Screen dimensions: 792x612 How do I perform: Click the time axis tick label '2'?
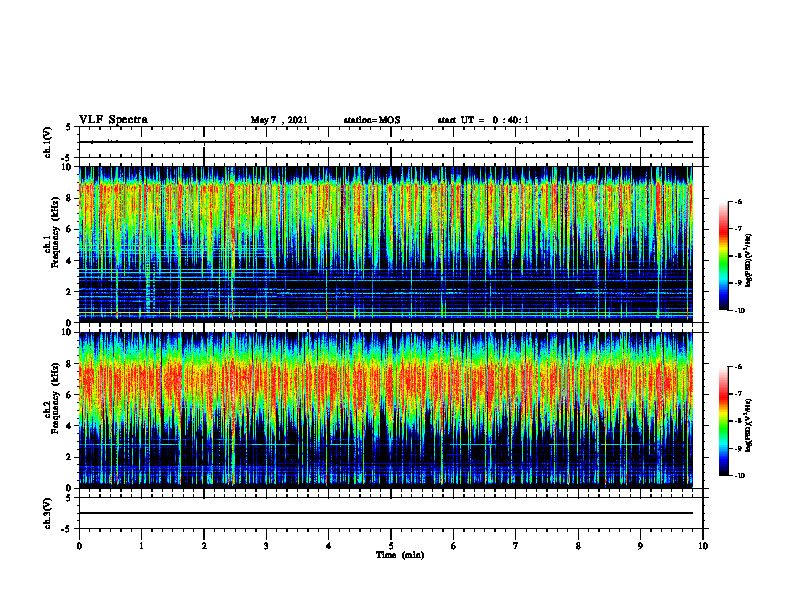[204, 546]
